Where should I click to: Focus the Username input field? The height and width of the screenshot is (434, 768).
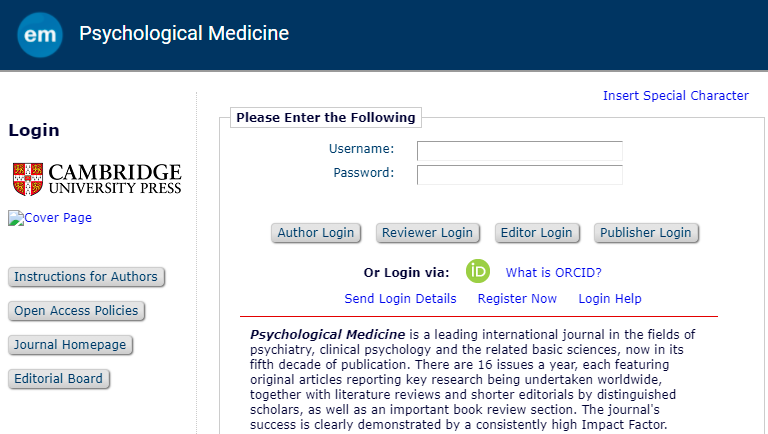[519, 150]
